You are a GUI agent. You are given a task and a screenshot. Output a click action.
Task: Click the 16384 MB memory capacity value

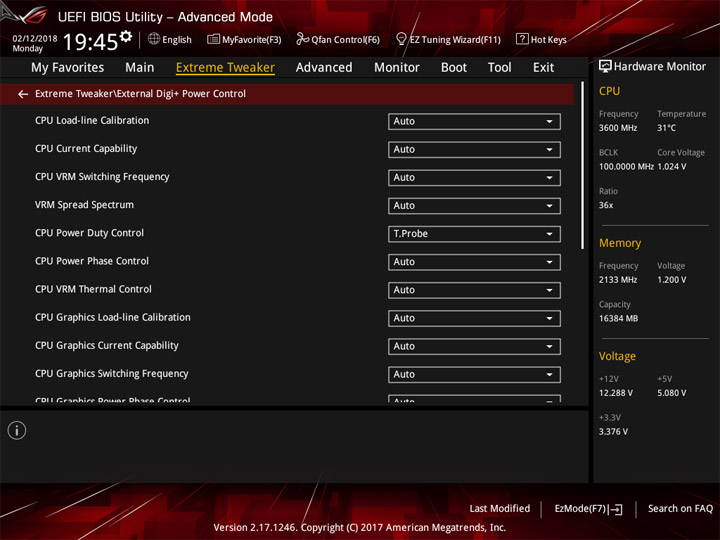point(618,318)
